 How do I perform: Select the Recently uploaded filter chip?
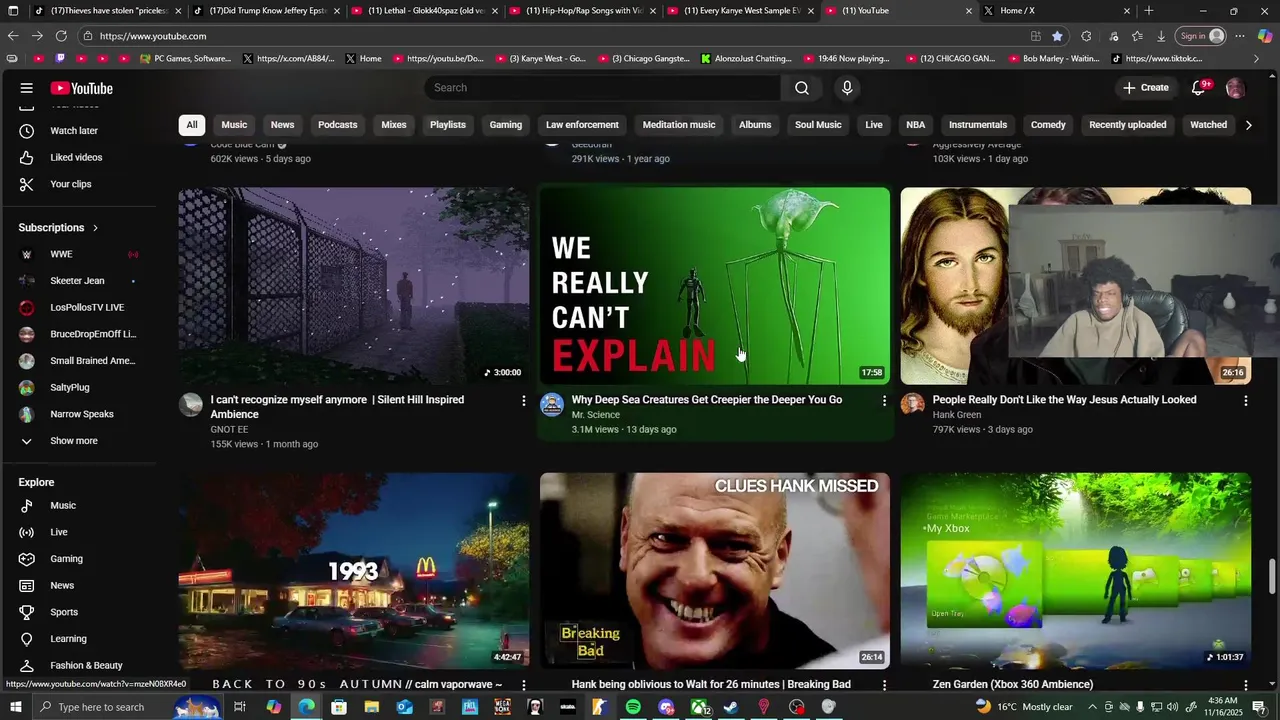[x=1127, y=125]
